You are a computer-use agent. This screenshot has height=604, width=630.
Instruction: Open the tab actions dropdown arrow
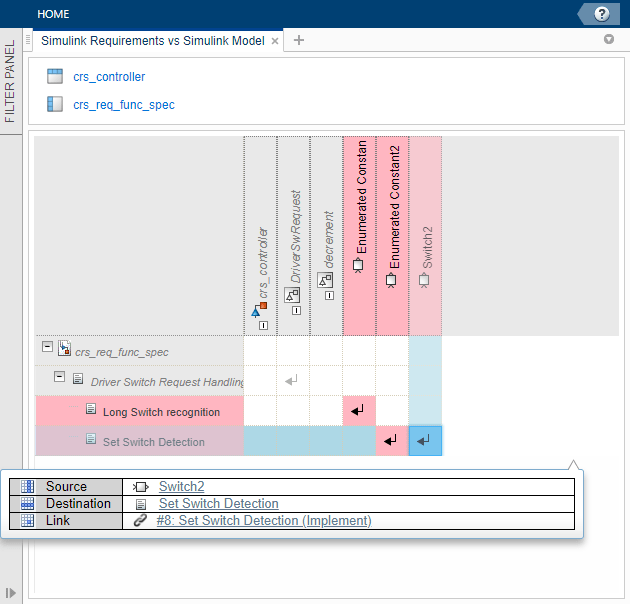609,39
